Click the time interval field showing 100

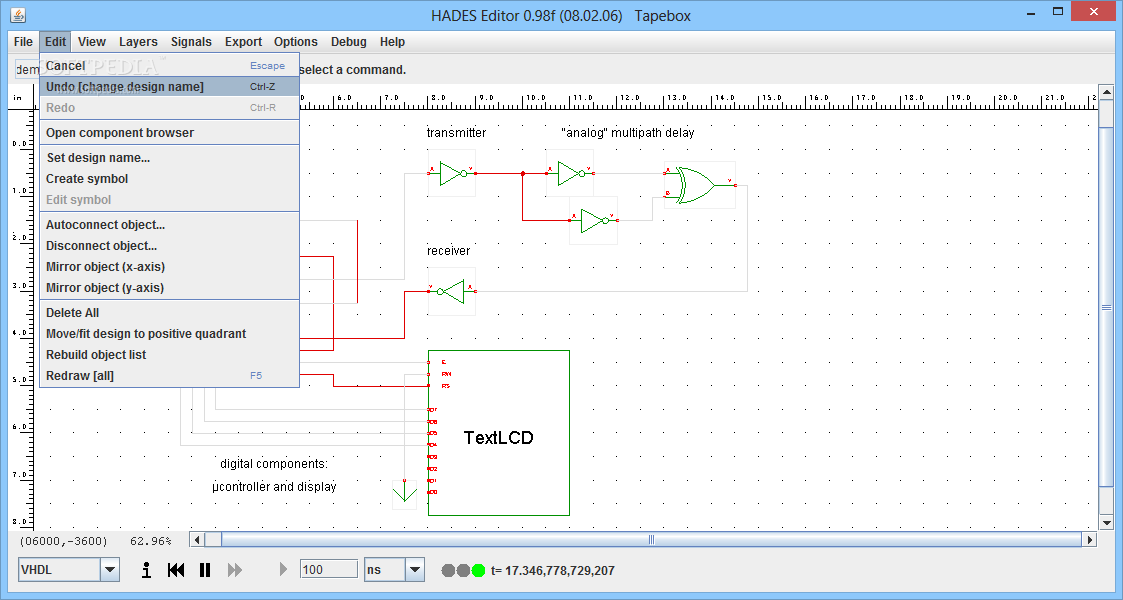point(329,569)
